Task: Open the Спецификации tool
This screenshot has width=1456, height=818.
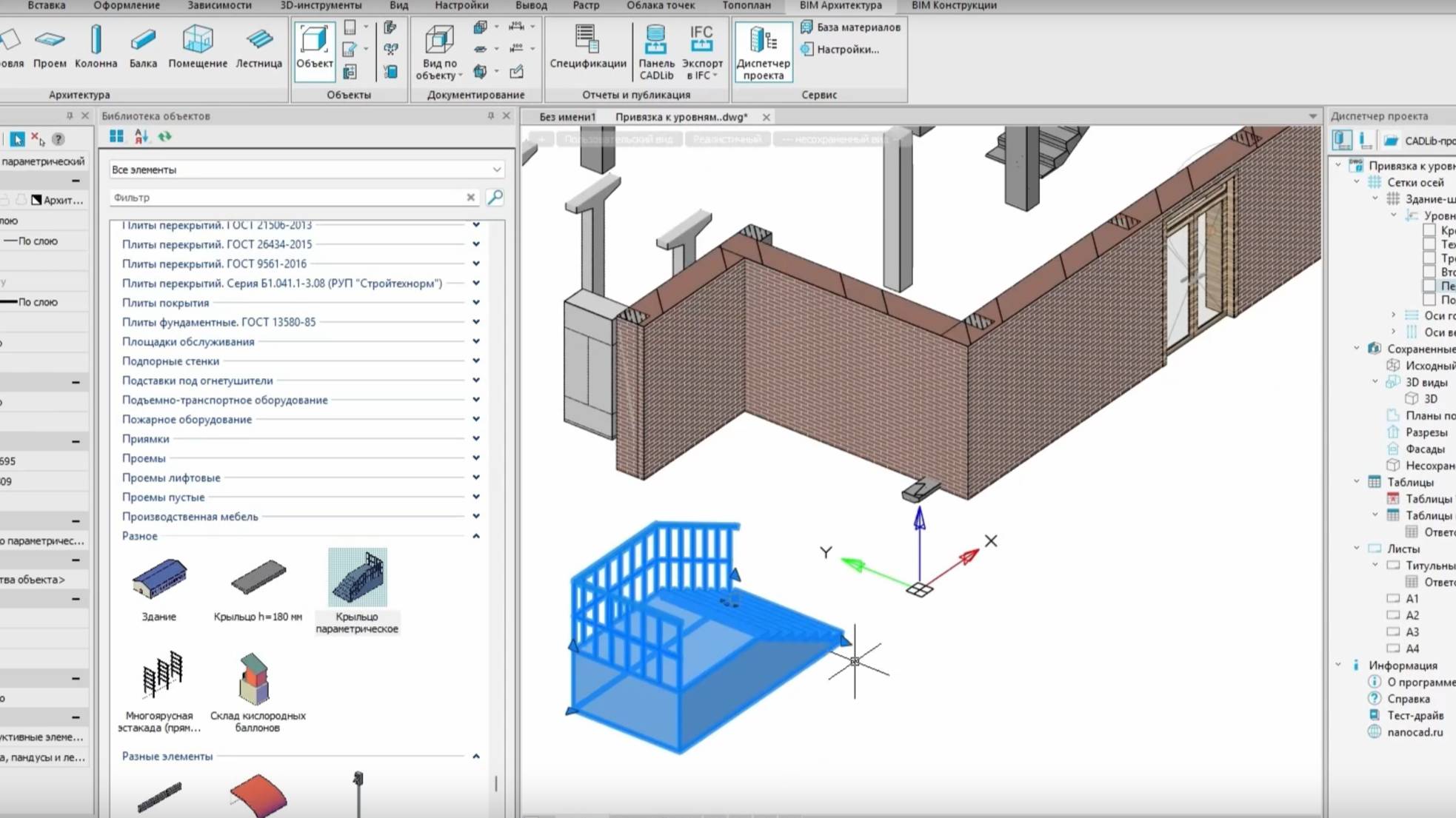Action: click(x=587, y=47)
